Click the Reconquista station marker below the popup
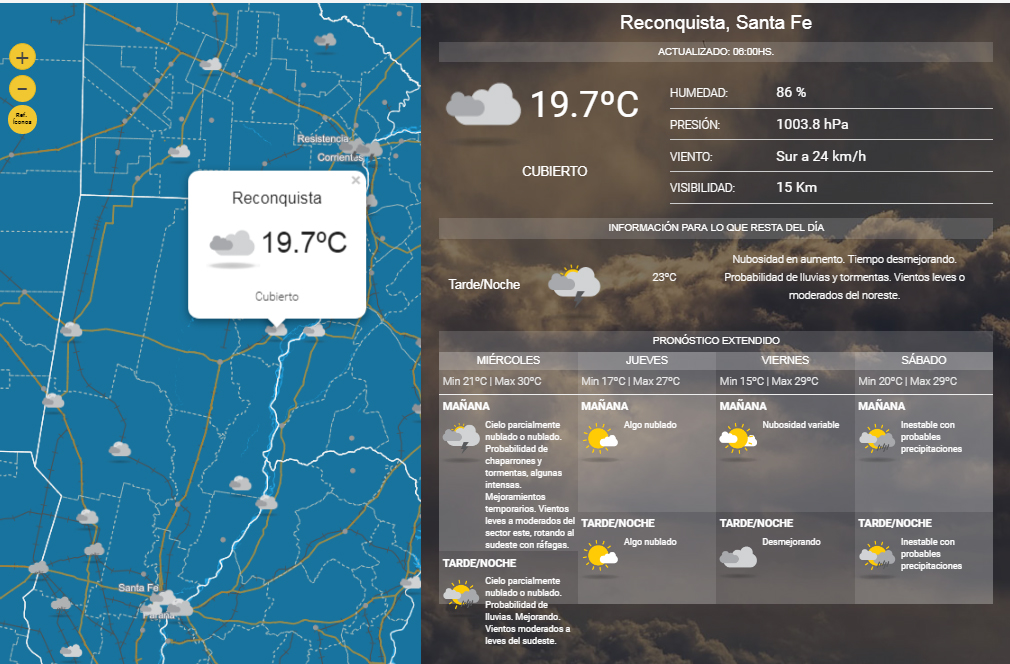This screenshot has width=1010, height=664. (277, 328)
